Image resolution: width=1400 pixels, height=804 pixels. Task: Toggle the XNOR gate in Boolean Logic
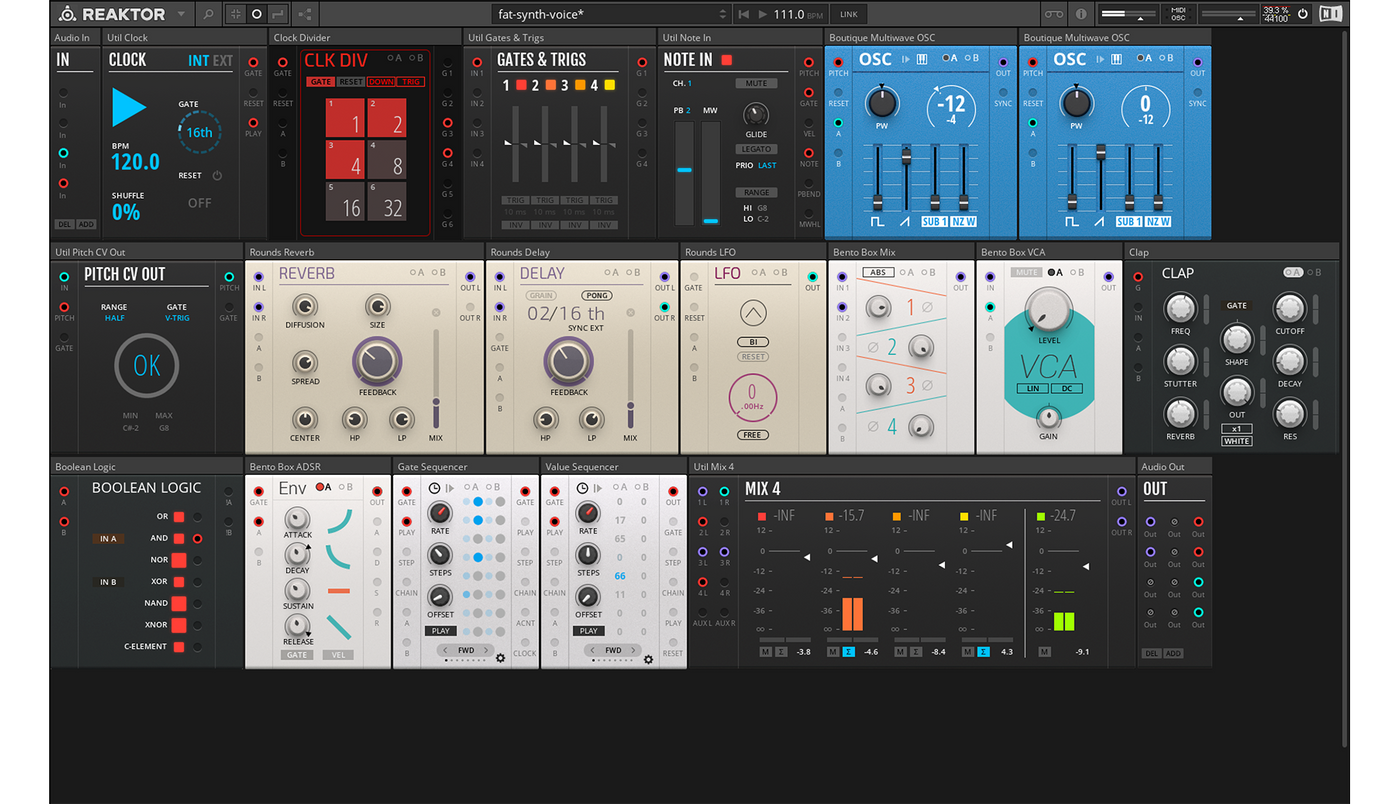[x=179, y=625]
